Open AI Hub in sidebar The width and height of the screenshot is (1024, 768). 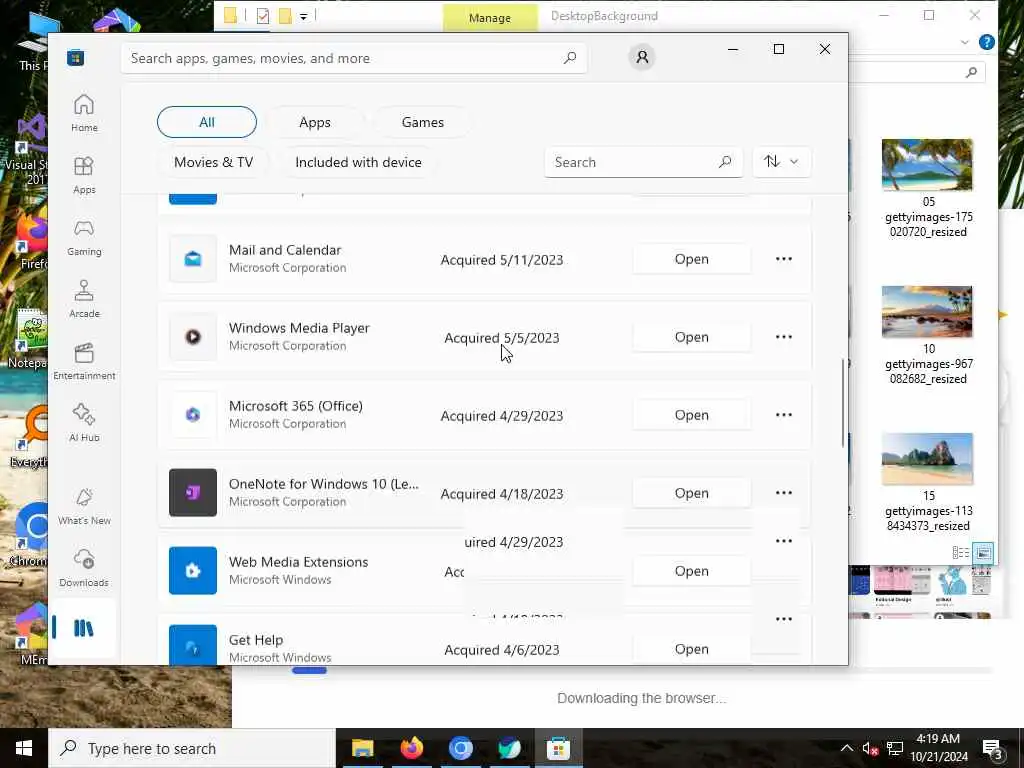(x=84, y=423)
